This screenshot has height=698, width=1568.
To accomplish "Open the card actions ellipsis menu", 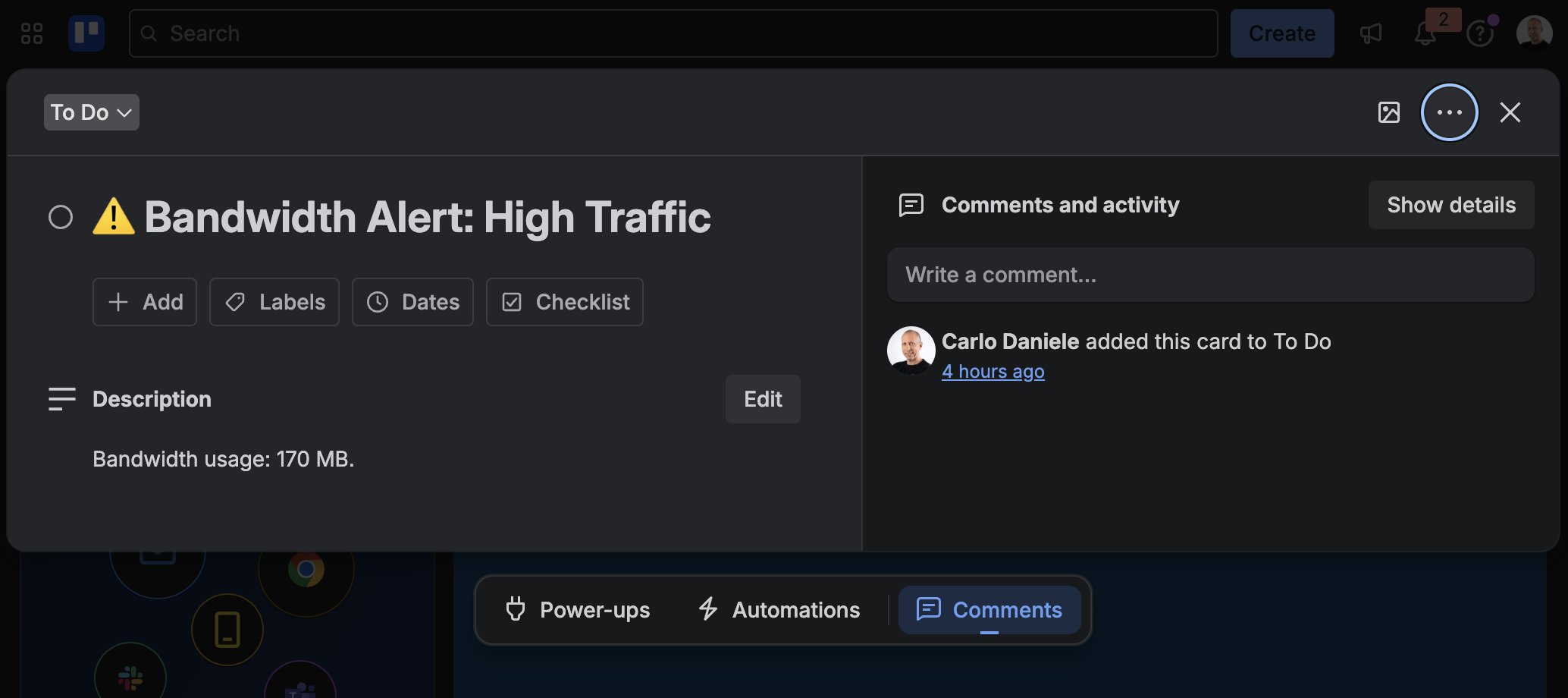I will tap(1449, 112).
